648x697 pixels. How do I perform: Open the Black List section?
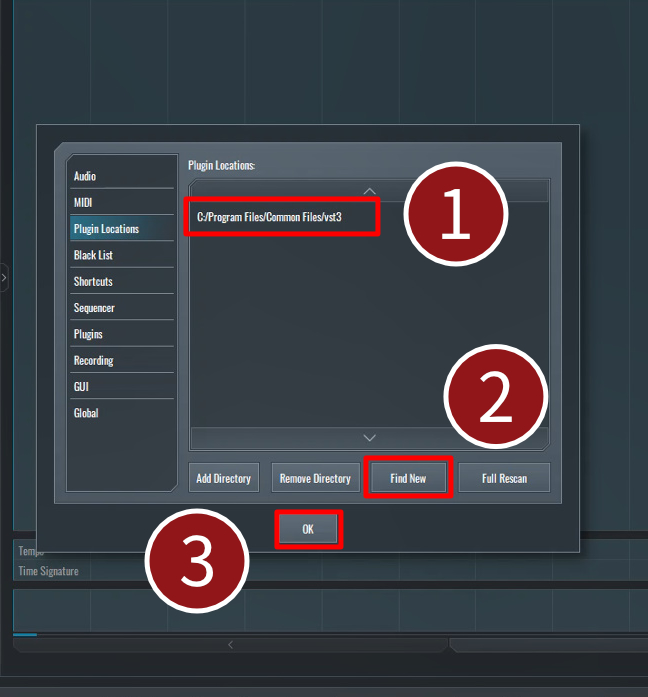tap(93, 255)
